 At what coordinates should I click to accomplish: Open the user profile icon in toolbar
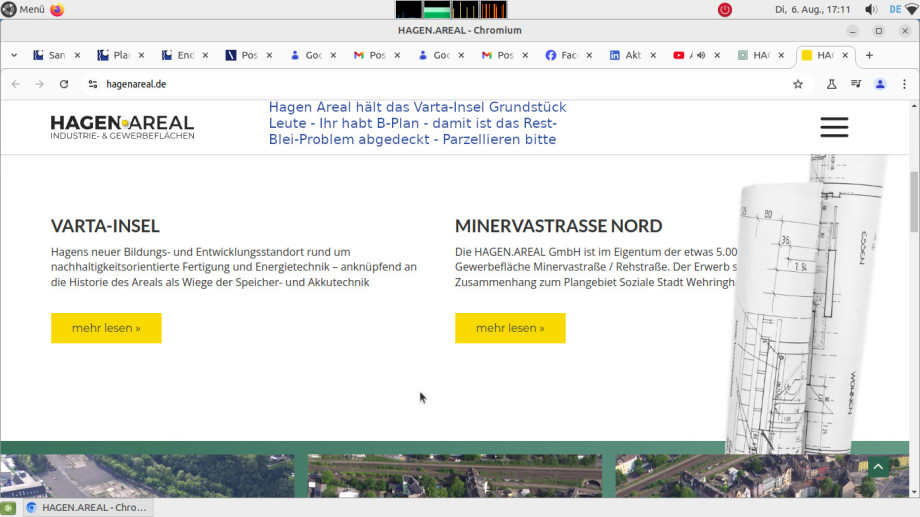880,84
